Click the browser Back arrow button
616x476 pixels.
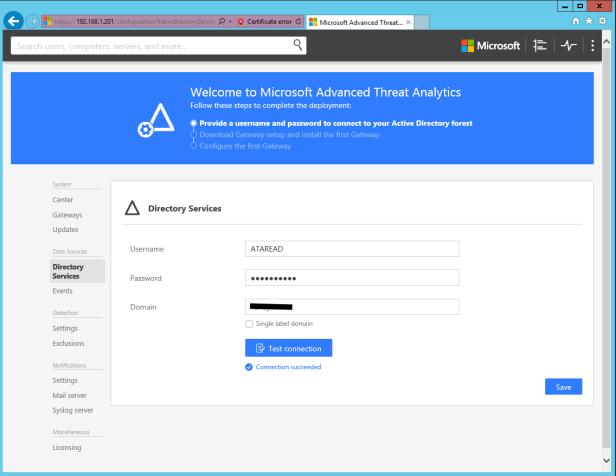13,21
